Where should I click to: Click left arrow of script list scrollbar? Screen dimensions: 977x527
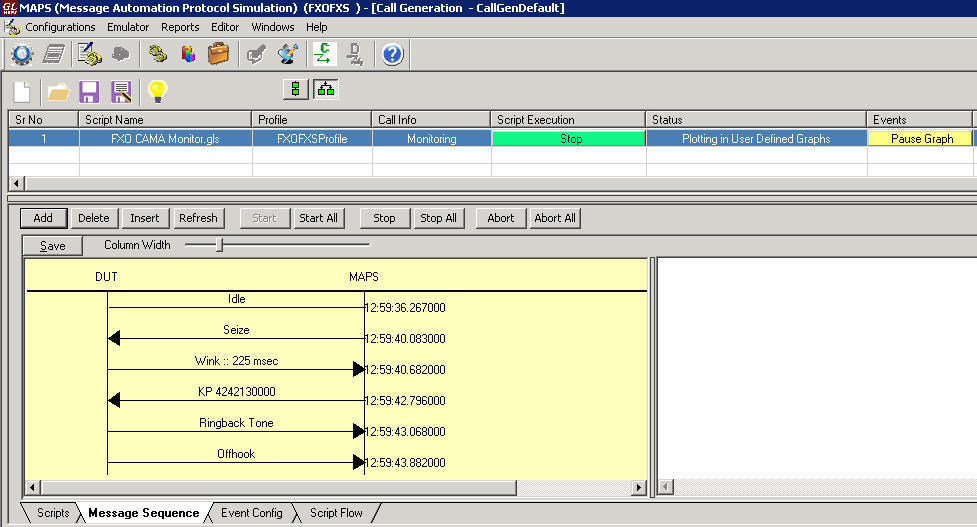tap(16, 184)
